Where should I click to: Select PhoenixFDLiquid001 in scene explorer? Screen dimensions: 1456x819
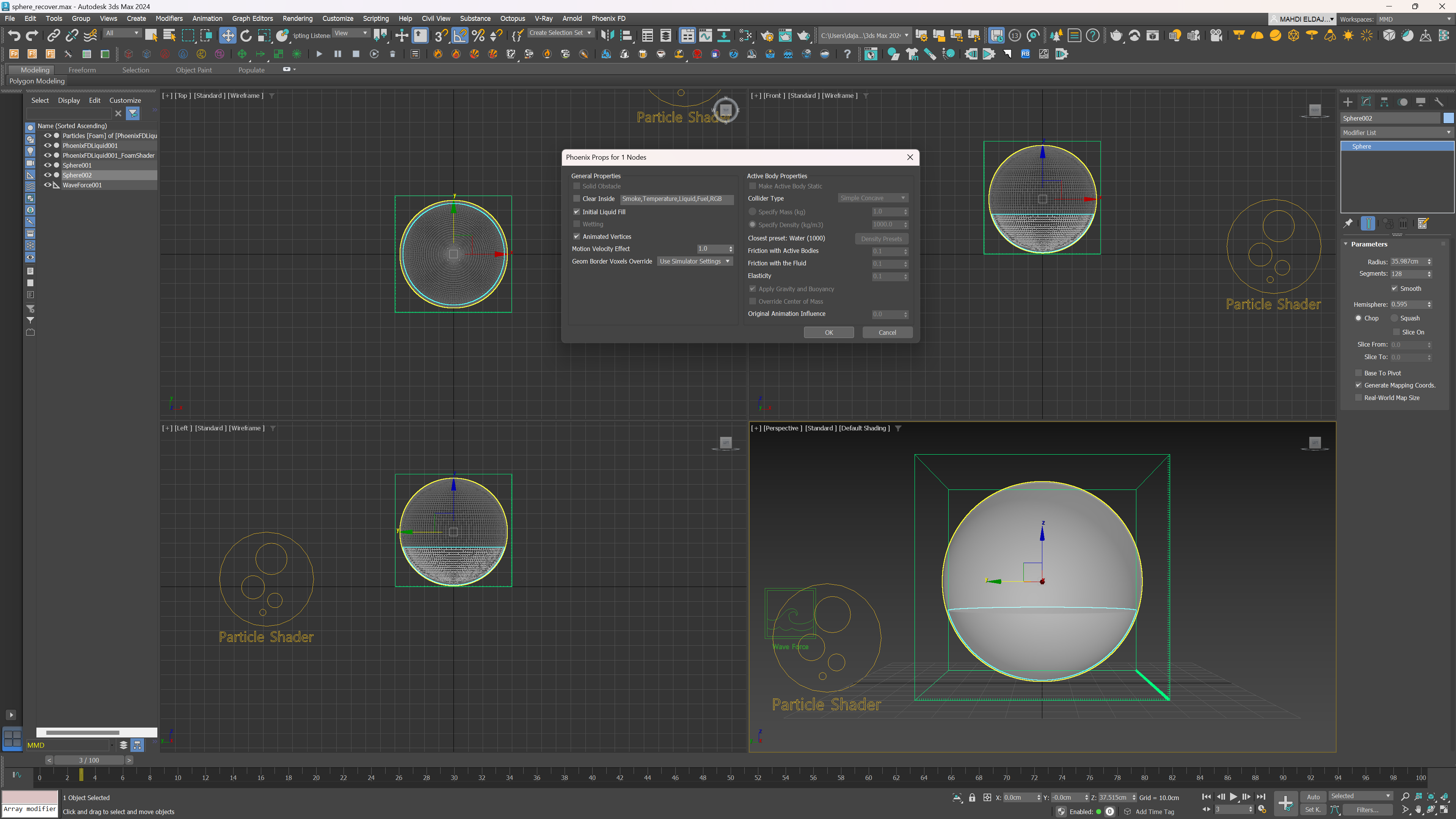point(90,145)
